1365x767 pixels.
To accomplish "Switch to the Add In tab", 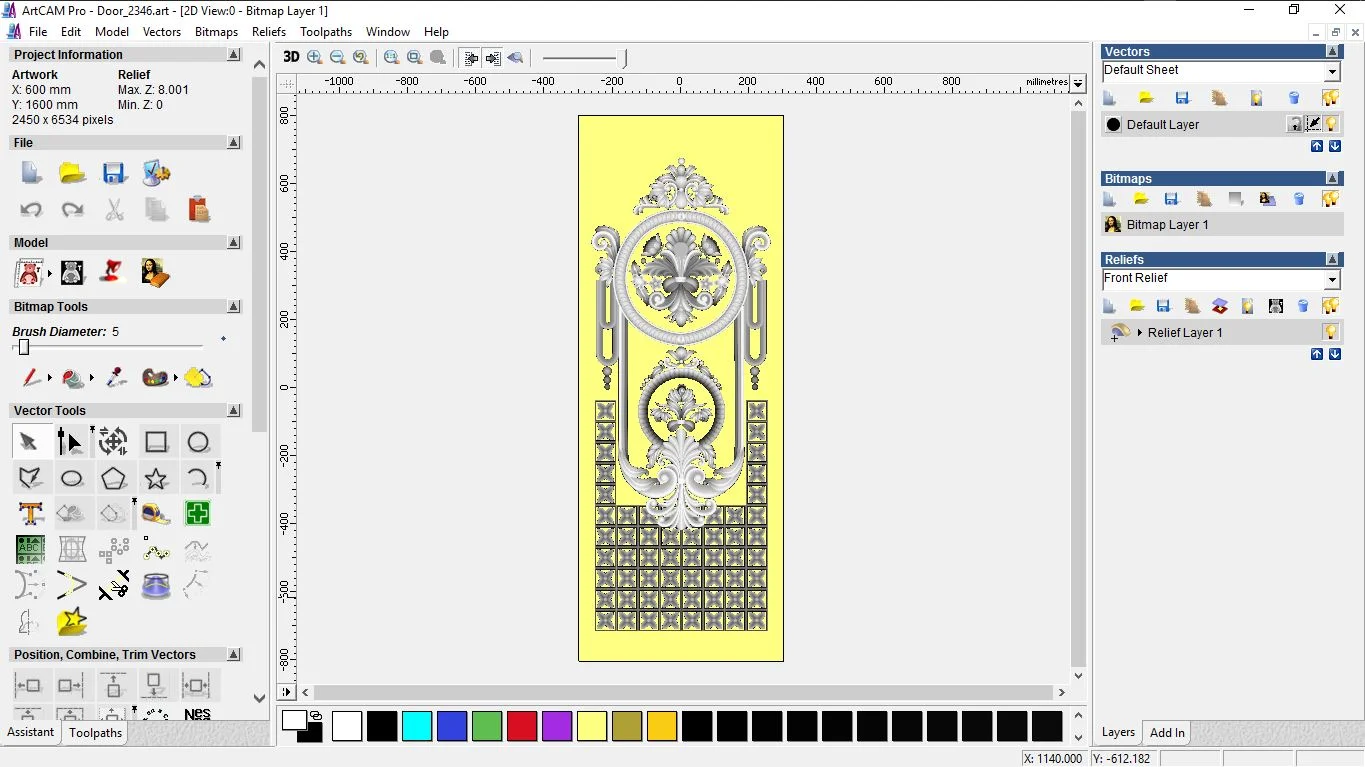I will [x=1167, y=733].
